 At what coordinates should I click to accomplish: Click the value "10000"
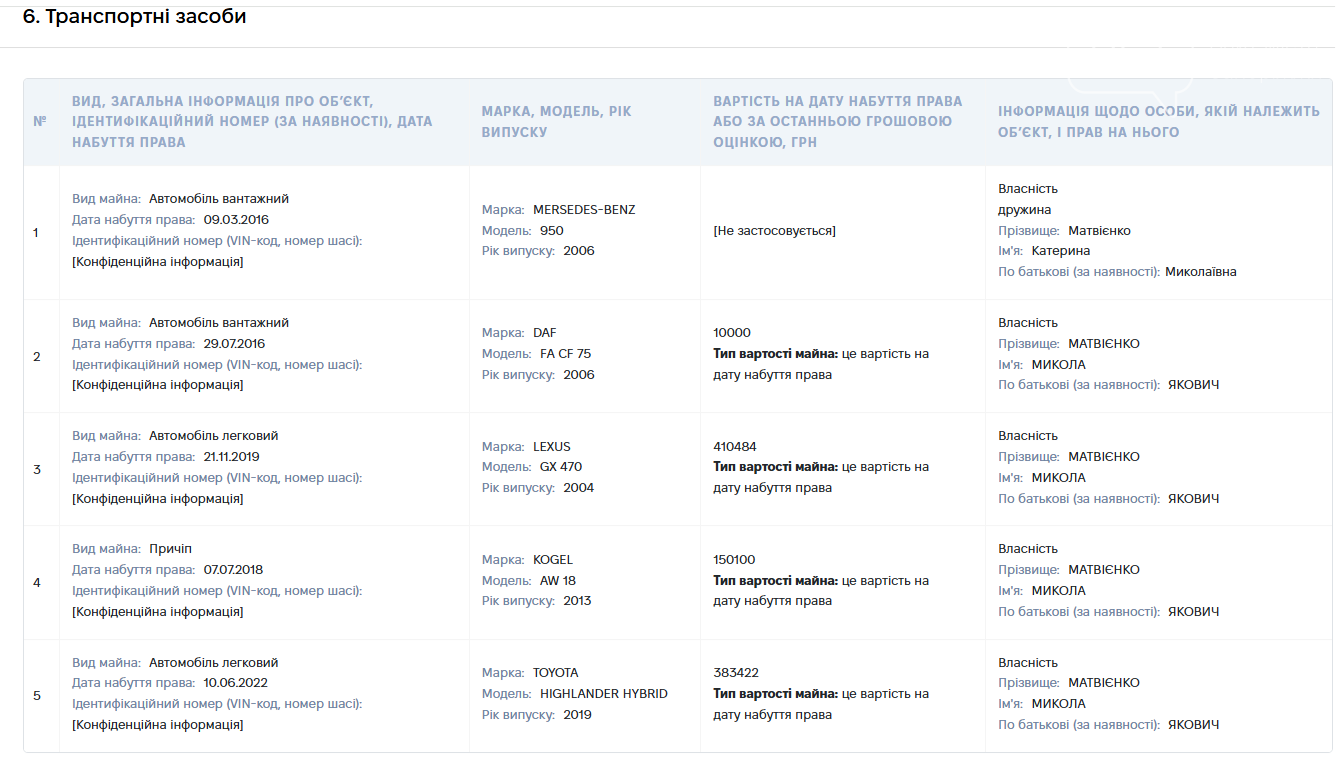[732, 332]
